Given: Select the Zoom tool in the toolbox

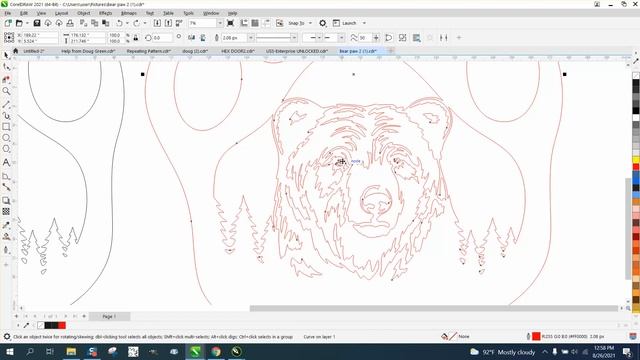Looking at the screenshot, I should (x=6, y=91).
